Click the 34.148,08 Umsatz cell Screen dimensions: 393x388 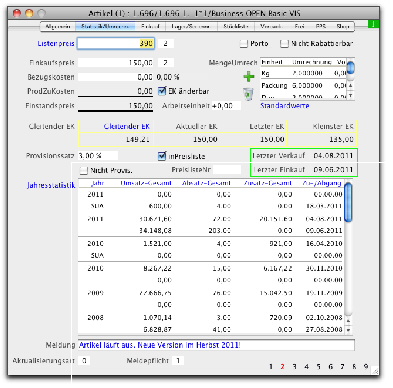[155, 230]
